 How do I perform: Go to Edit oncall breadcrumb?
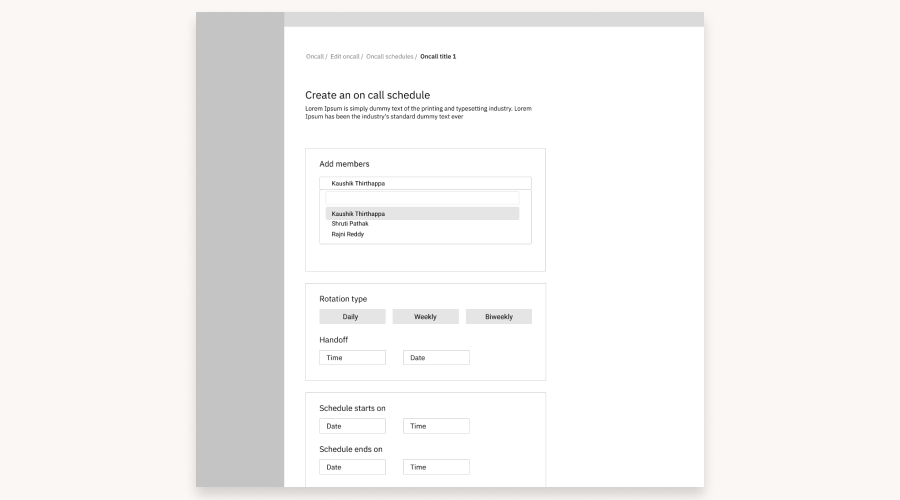tap(345, 57)
